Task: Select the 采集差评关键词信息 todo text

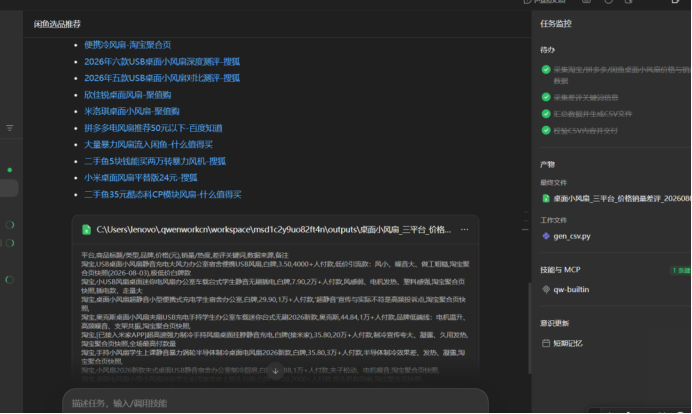Action: [x=586, y=98]
